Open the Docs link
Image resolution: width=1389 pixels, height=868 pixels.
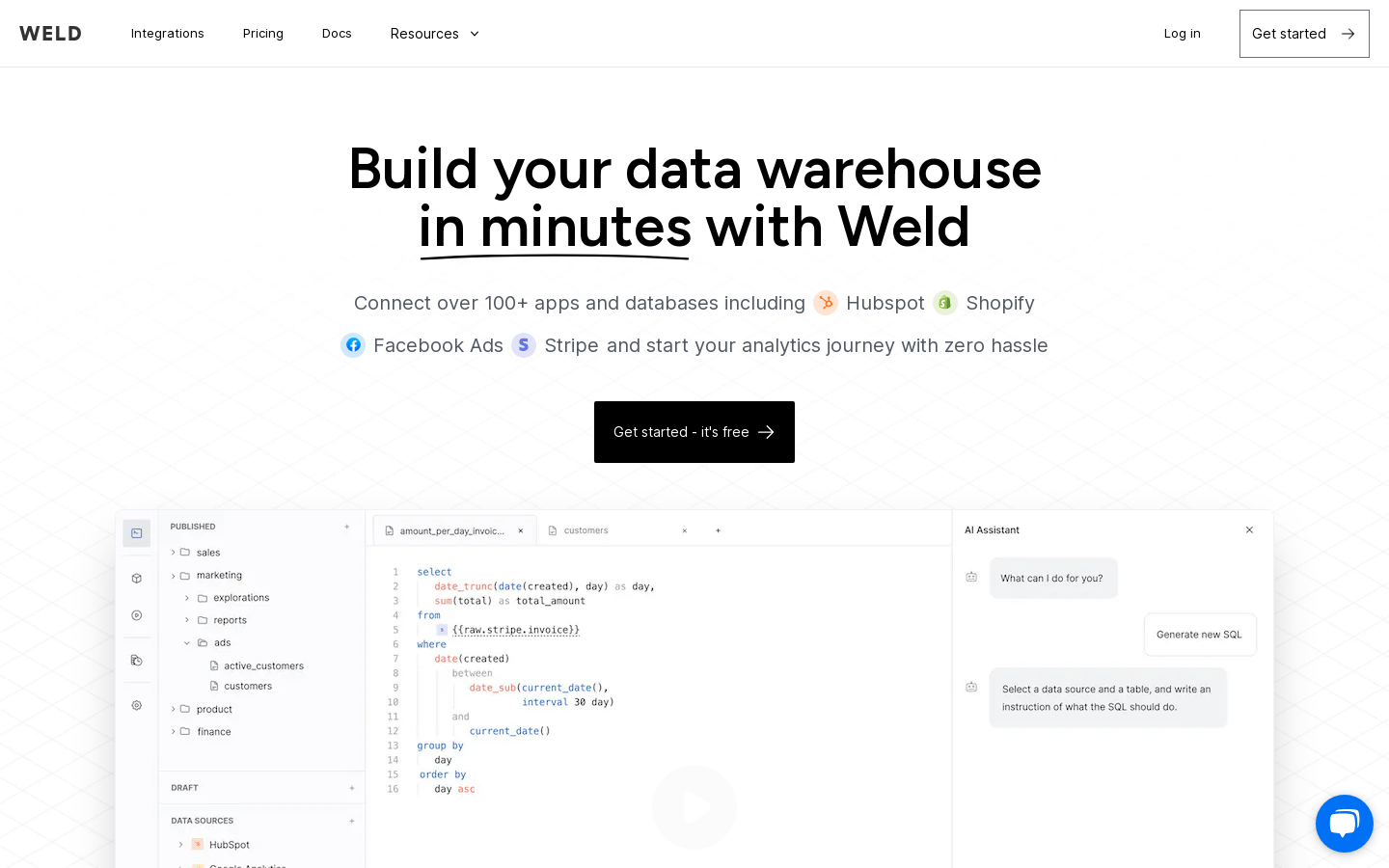coord(337,34)
